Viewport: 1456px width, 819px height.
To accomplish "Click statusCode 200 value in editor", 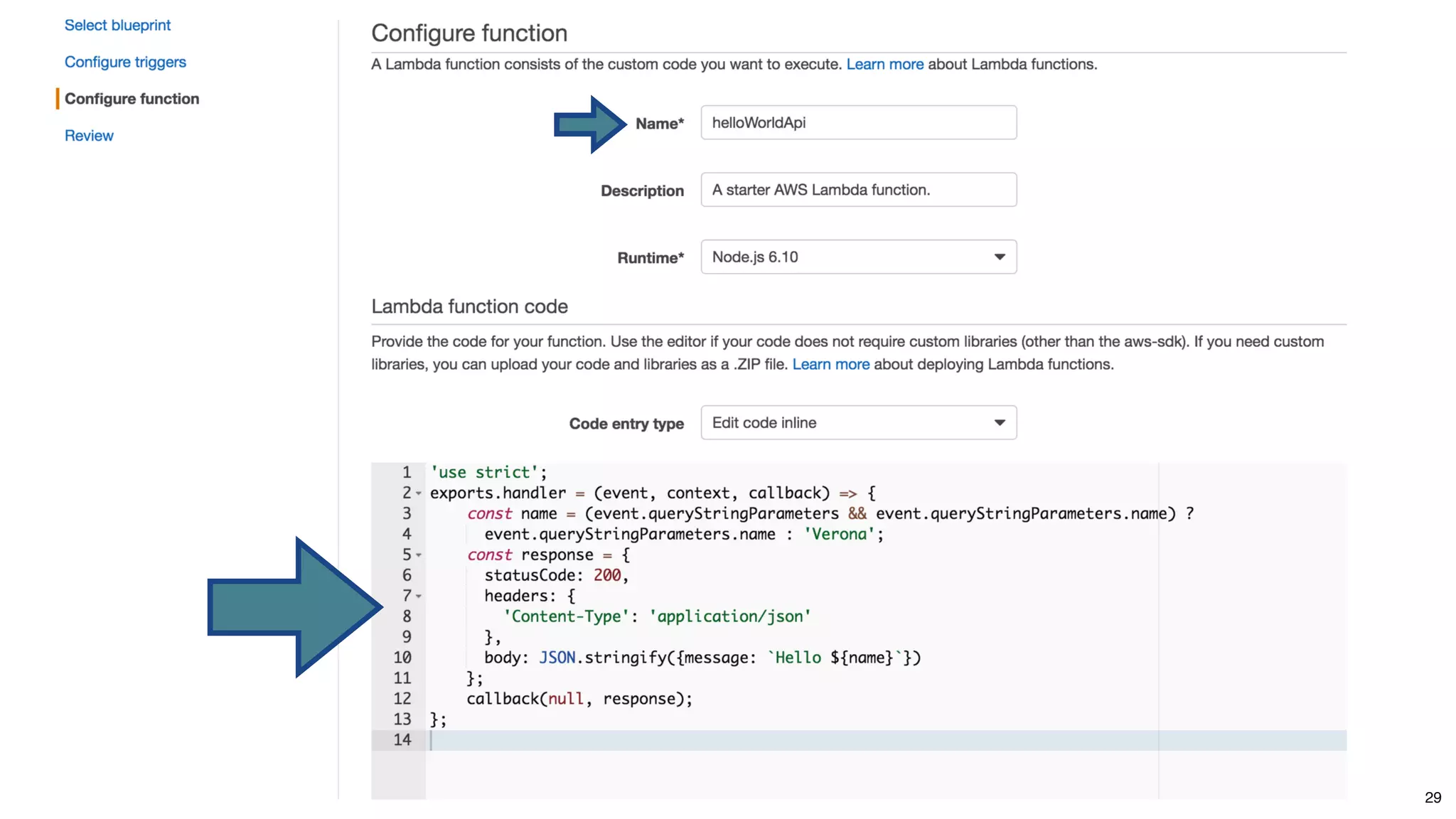I will (606, 576).
